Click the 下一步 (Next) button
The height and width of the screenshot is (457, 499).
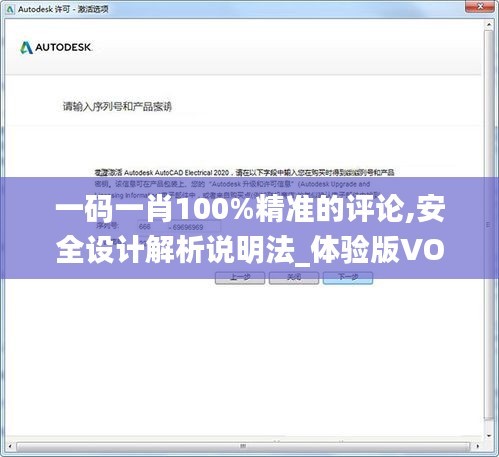[x=348, y=277]
